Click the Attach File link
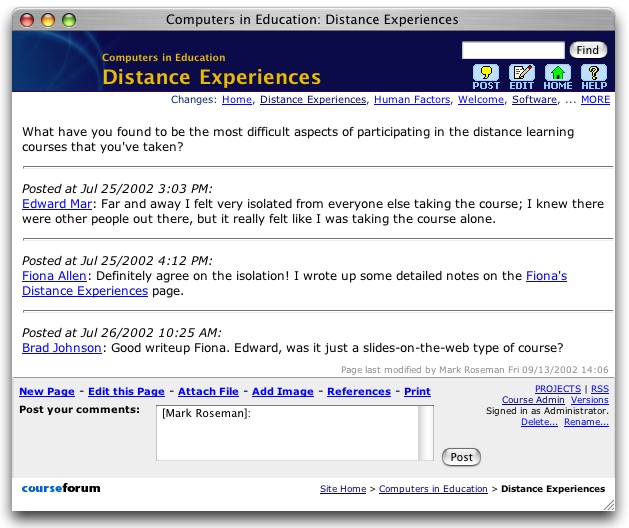Viewport: 629px width, 528px height. pyautogui.click(x=208, y=392)
